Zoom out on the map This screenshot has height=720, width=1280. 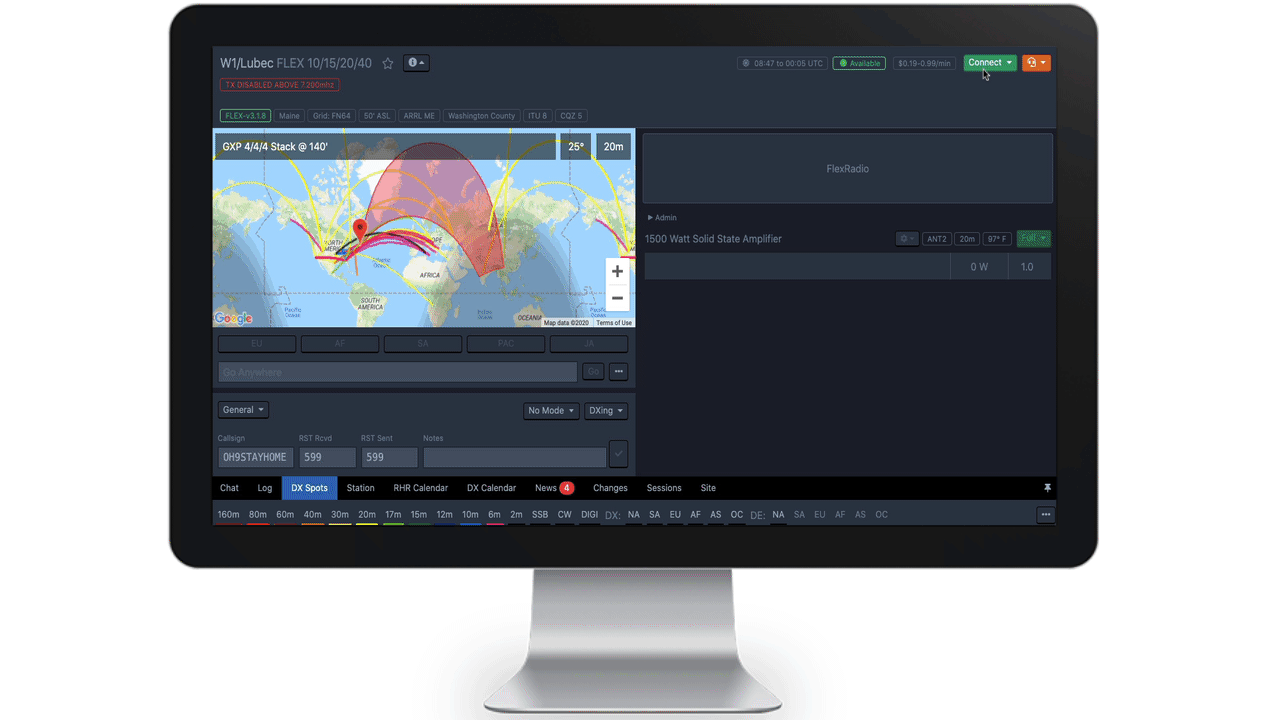click(617, 298)
